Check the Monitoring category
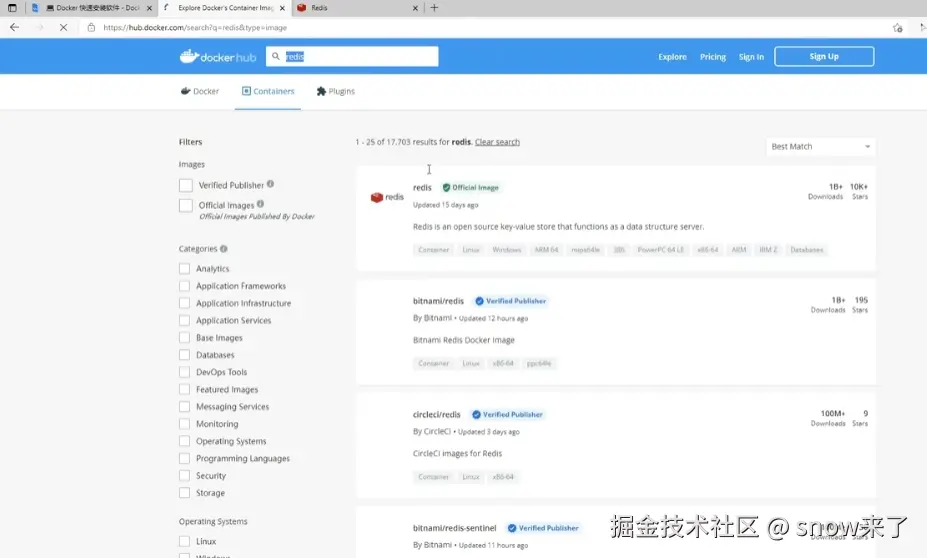This screenshot has width=927, height=558. (x=184, y=424)
